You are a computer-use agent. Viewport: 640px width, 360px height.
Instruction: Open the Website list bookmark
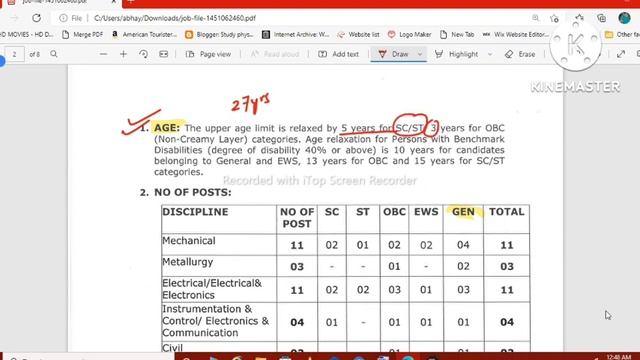[x=358, y=35]
